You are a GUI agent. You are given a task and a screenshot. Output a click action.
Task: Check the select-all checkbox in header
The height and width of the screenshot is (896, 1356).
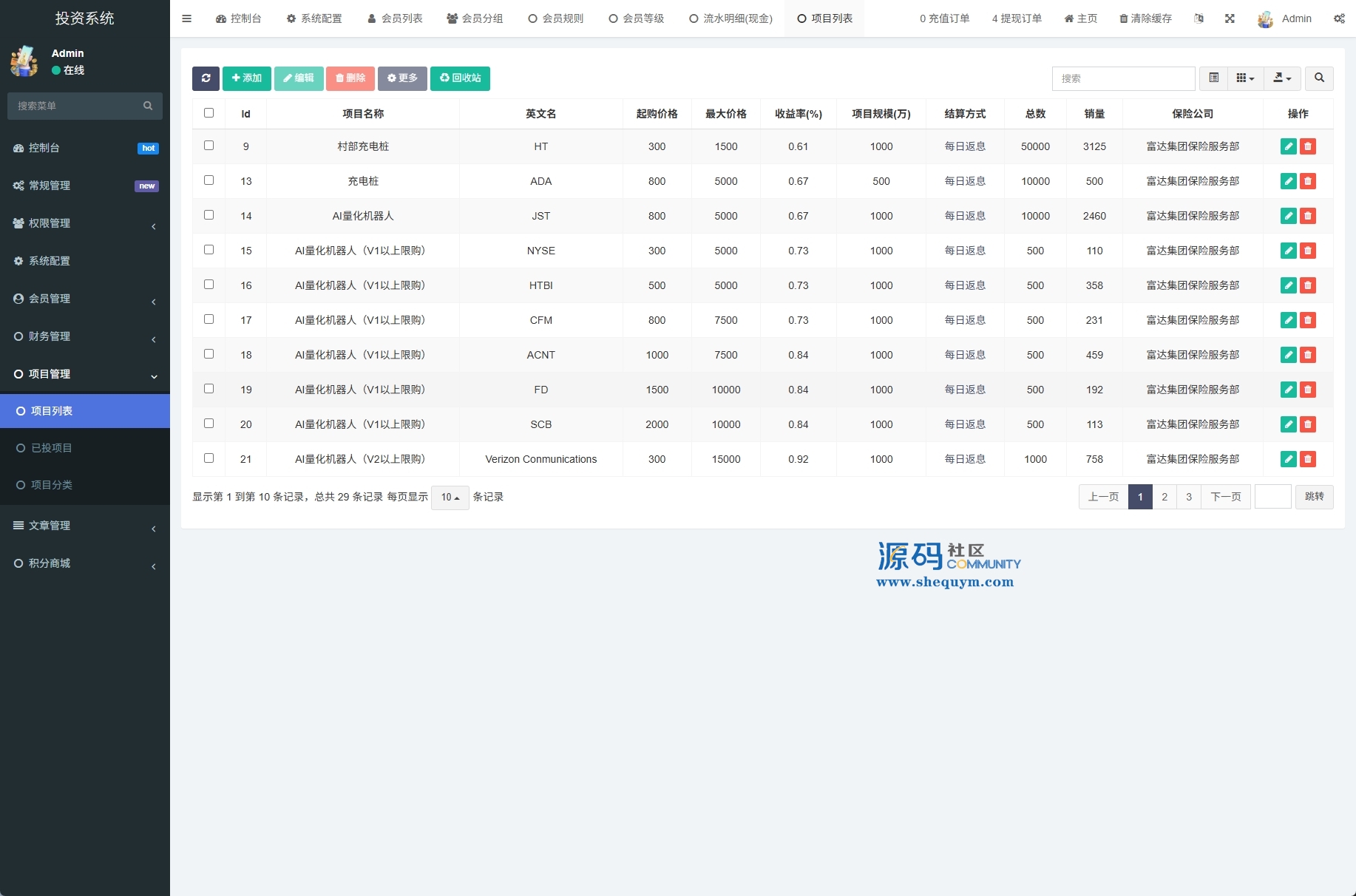[209, 113]
